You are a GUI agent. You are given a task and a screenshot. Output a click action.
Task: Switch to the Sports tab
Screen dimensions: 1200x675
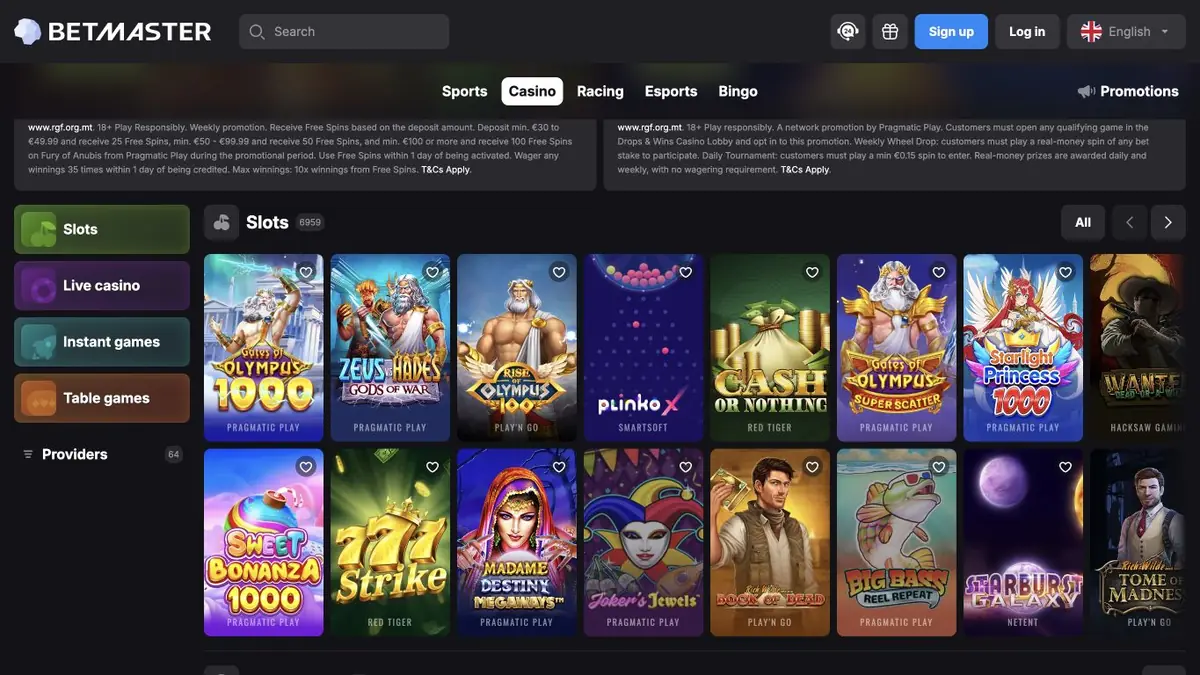465,91
